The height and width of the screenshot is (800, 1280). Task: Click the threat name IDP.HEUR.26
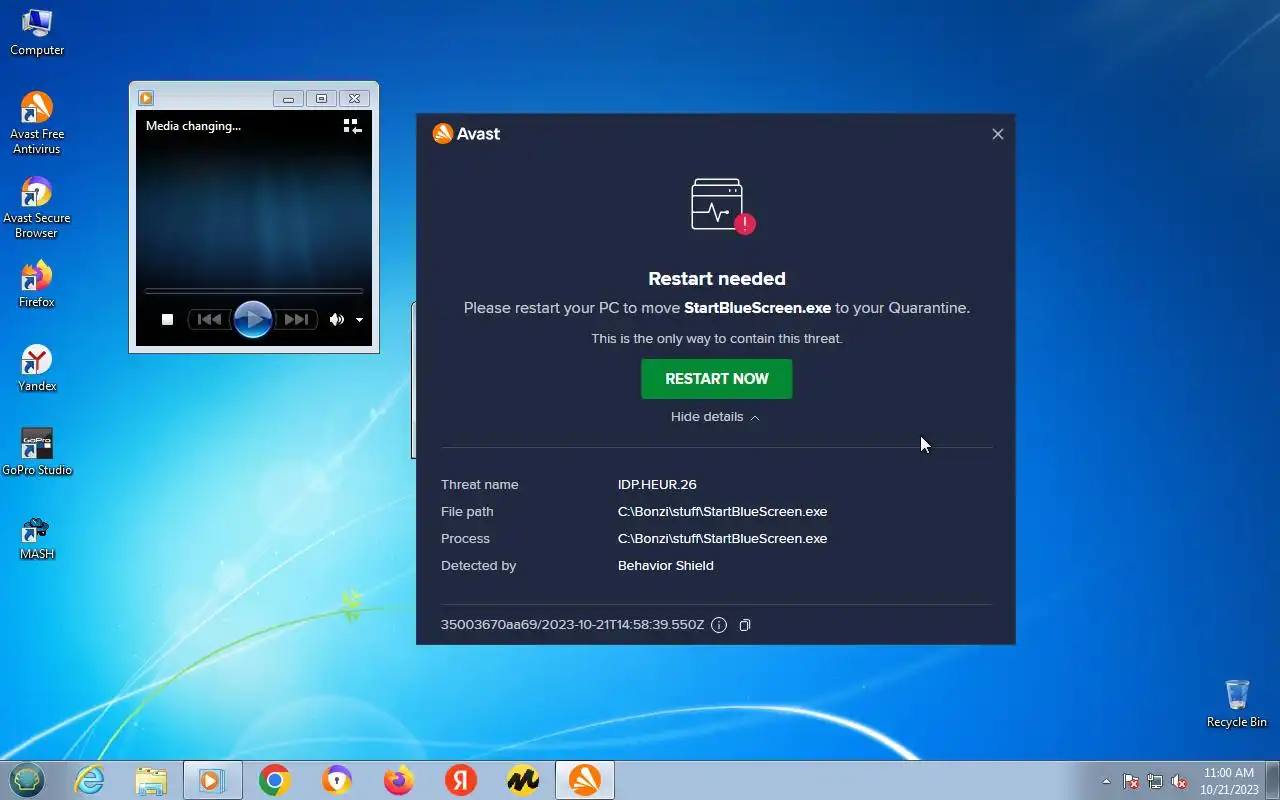point(657,485)
